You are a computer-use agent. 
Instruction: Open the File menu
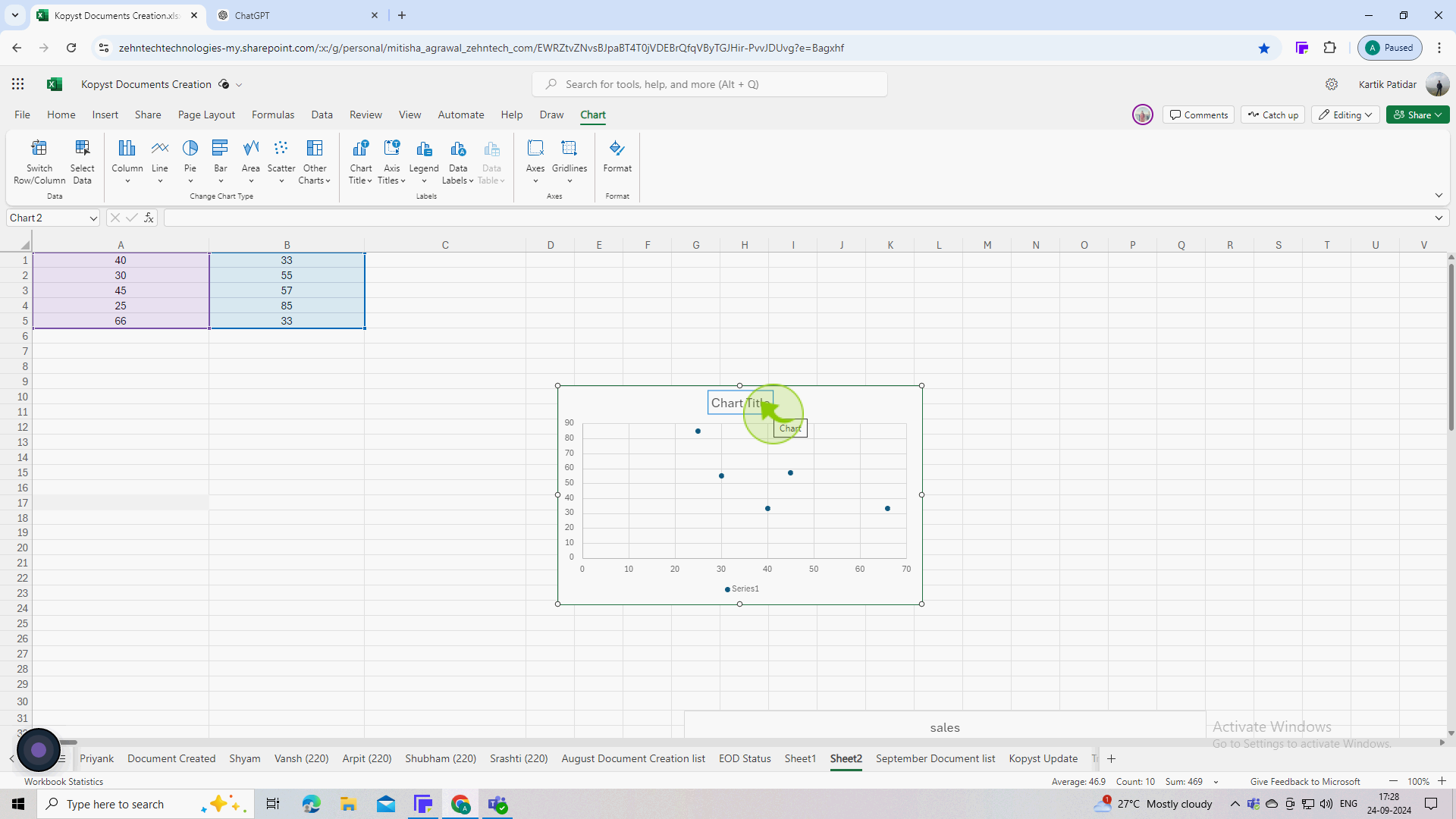[23, 115]
